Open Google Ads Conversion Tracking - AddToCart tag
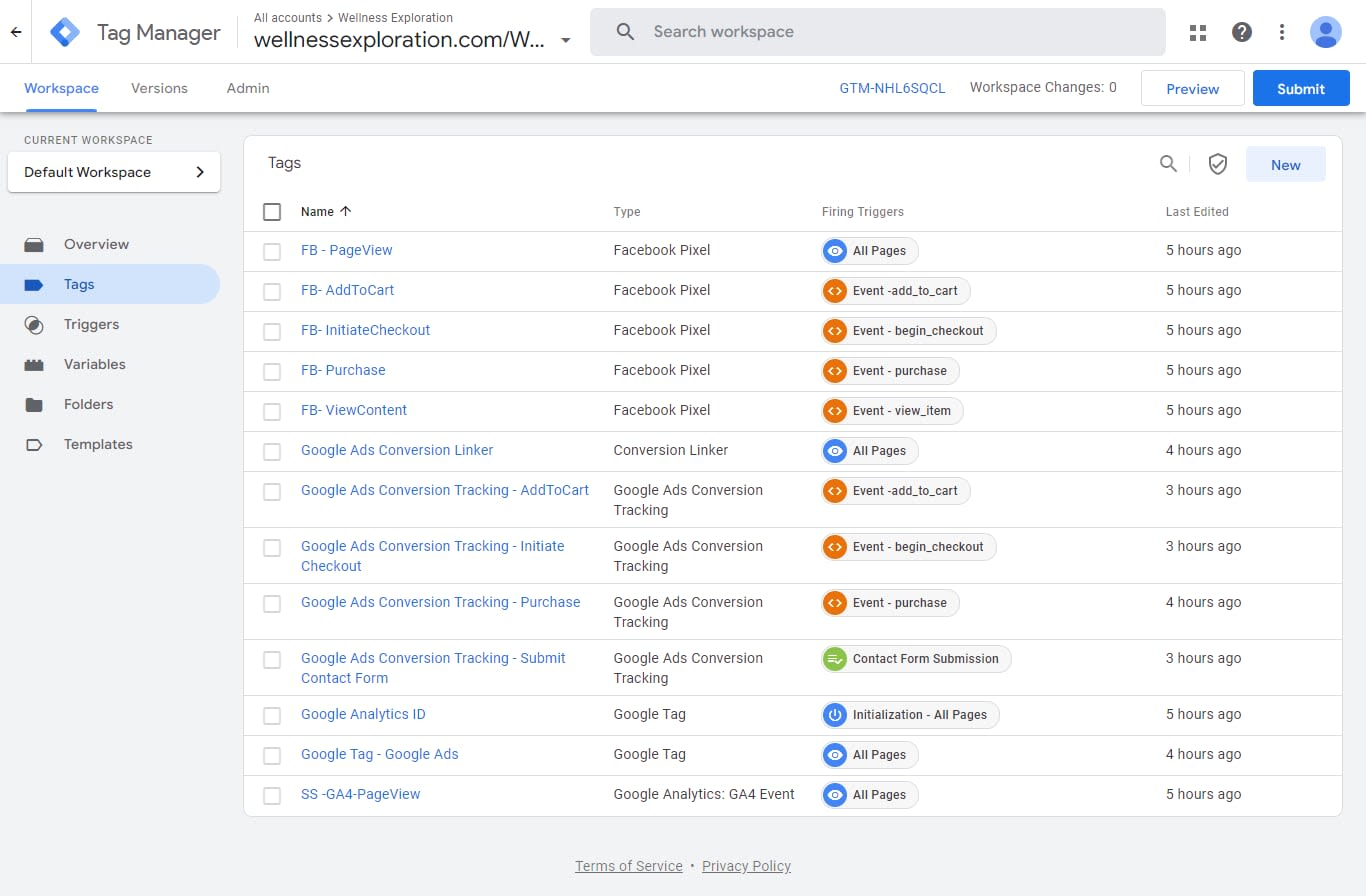This screenshot has height=896, width=1366. click(x=445, y=490)
